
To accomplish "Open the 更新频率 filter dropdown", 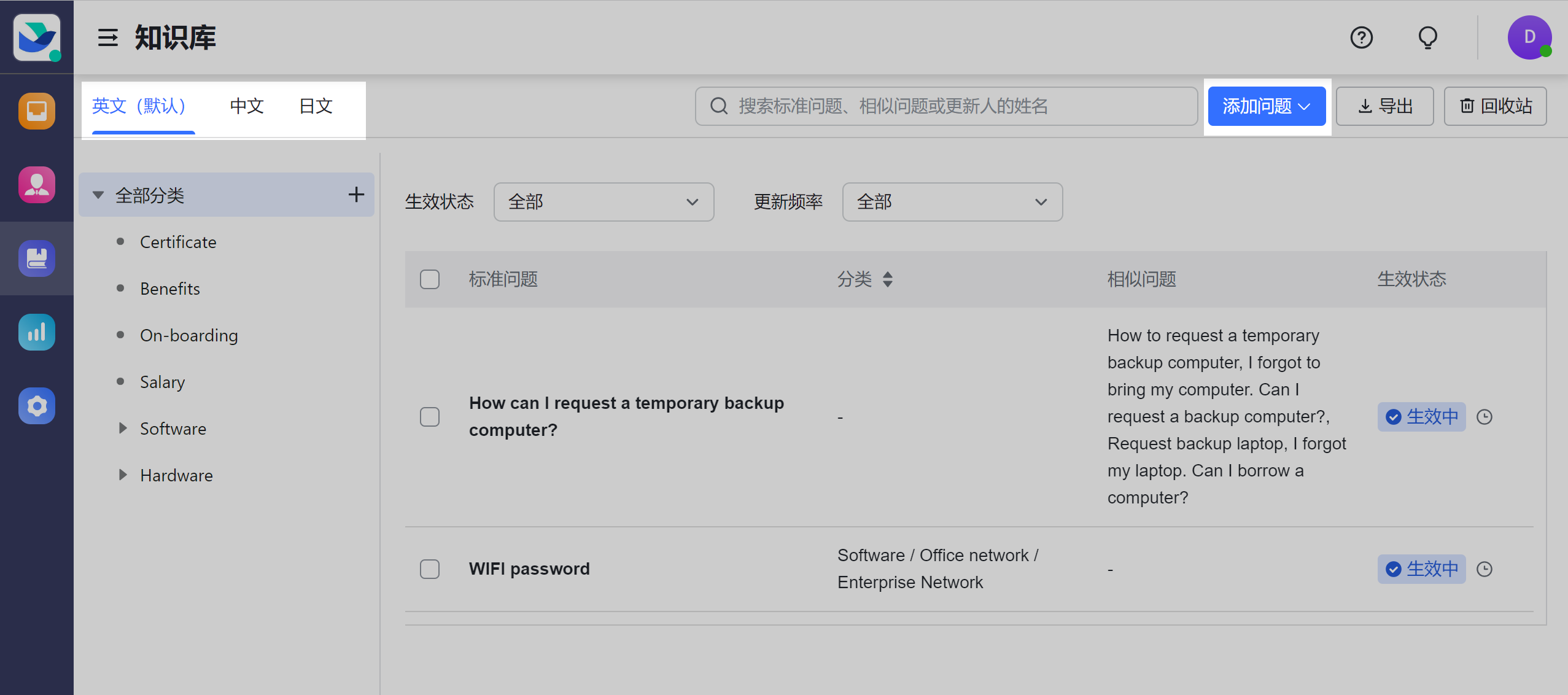I will 951,201.
